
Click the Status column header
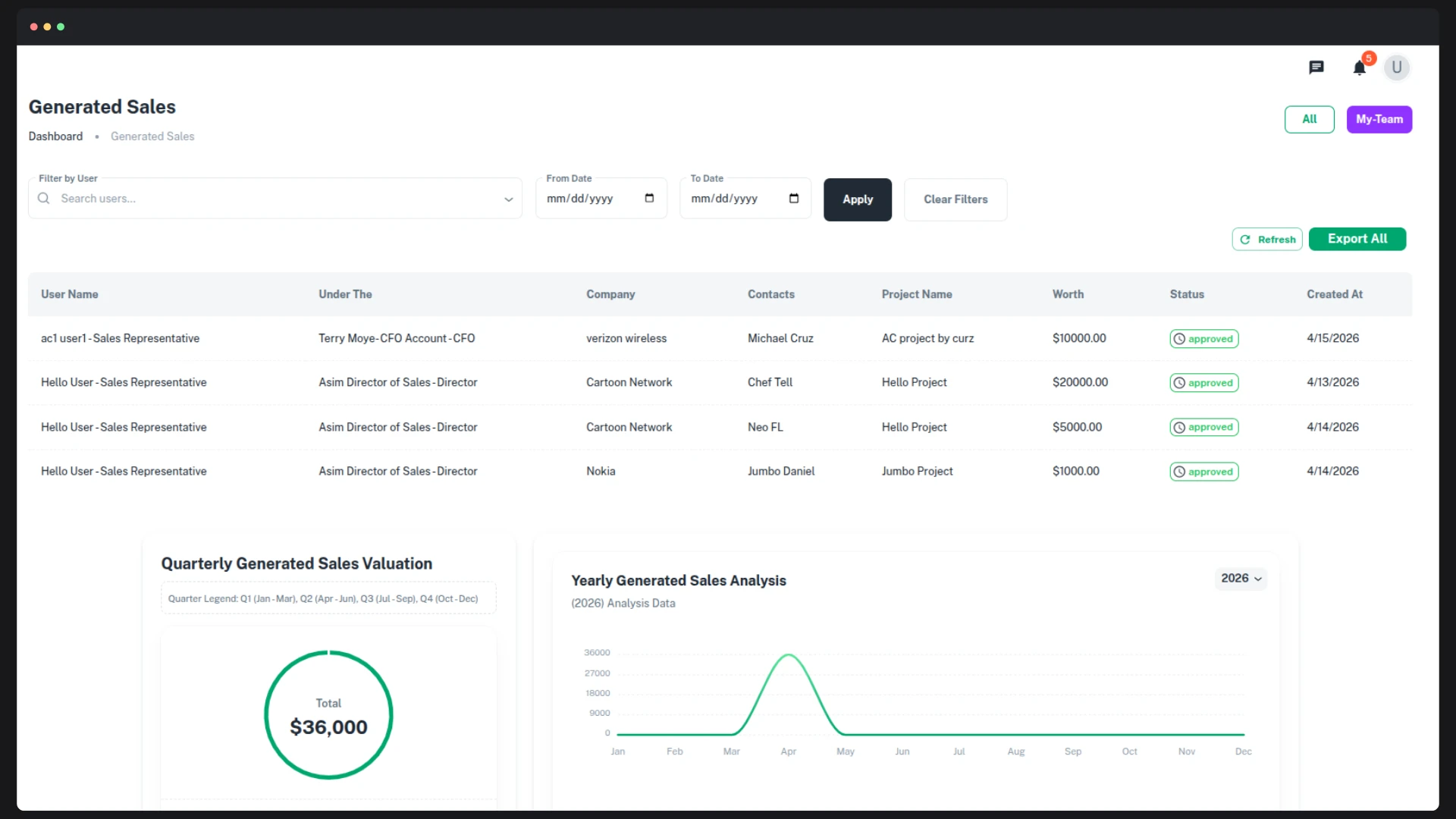point(1187,294)
